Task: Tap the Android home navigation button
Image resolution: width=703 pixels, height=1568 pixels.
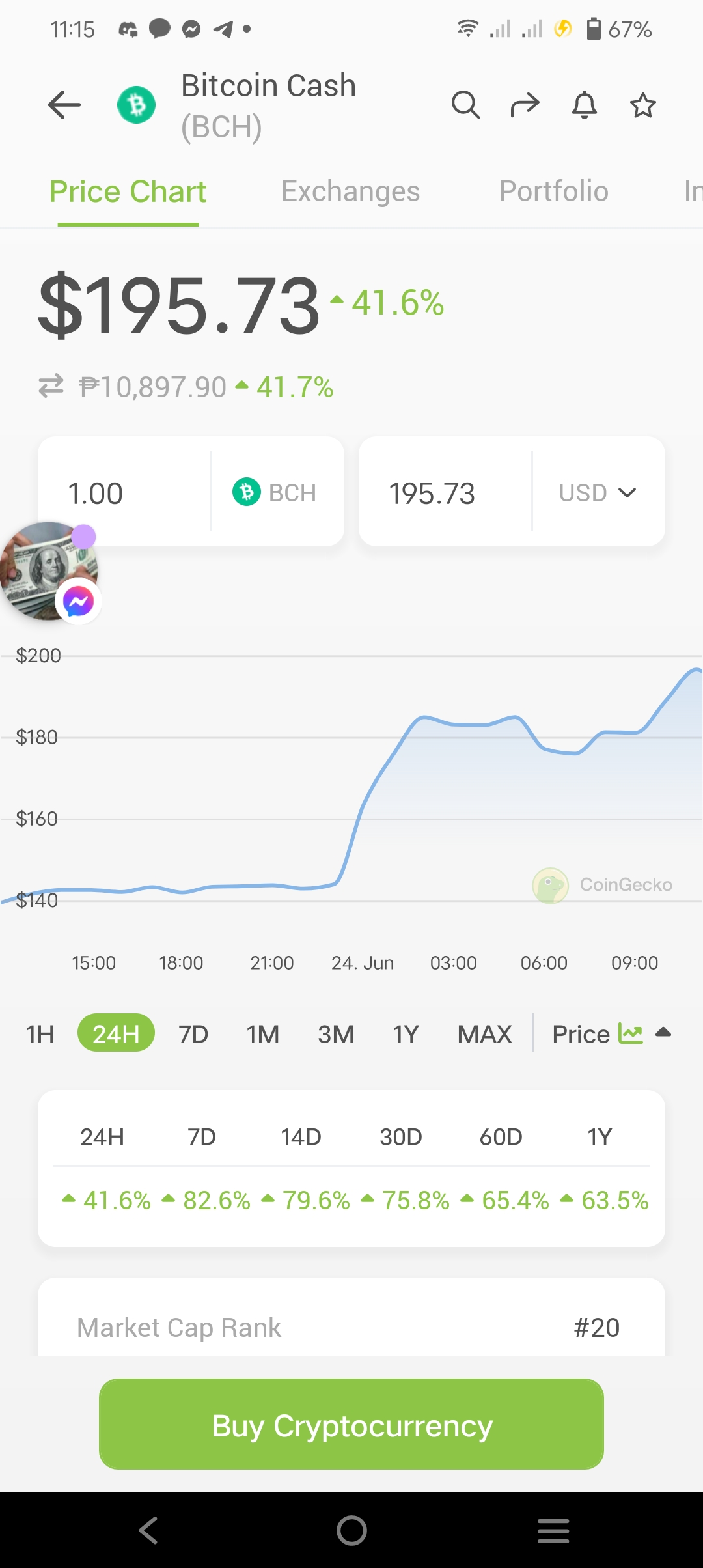Action: point(351,1530)
